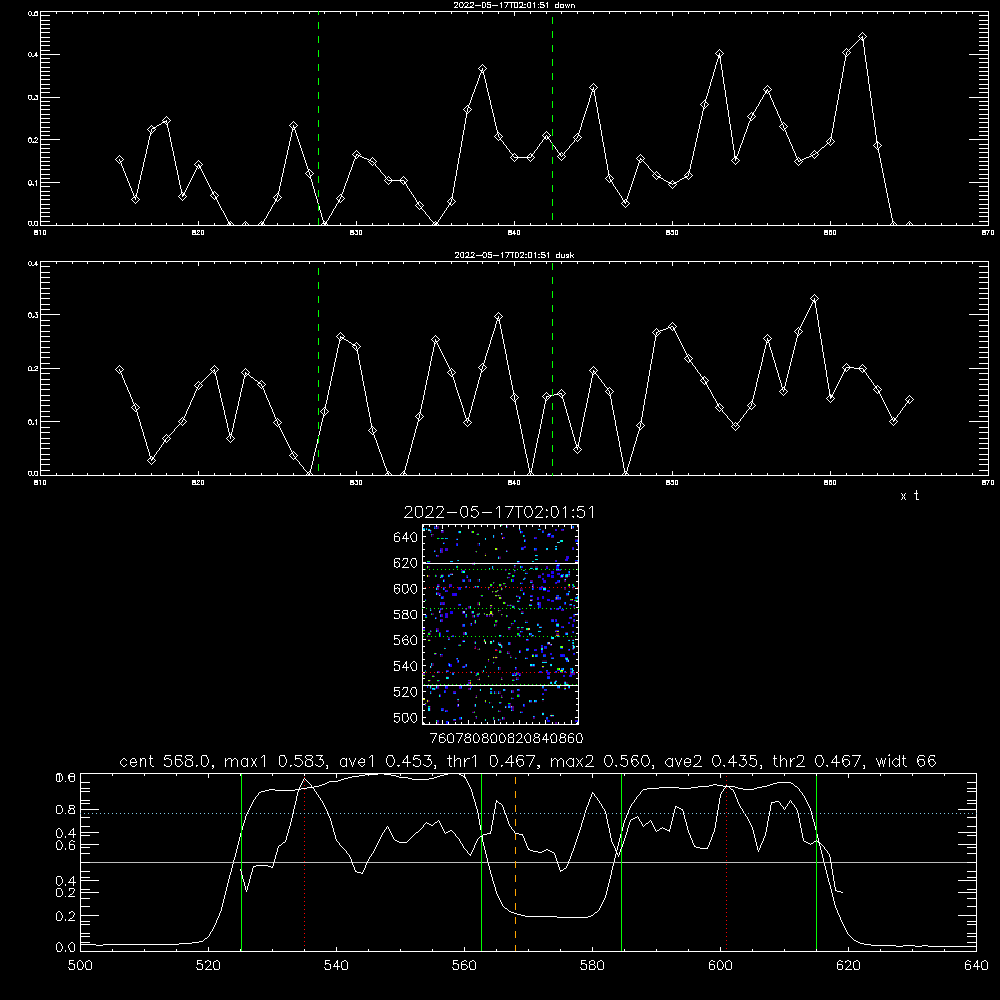Click the highest diamond marker in dawn plot
Image resolution: width=1000 pixels, height=1000 pixels.
pos(862,36)
